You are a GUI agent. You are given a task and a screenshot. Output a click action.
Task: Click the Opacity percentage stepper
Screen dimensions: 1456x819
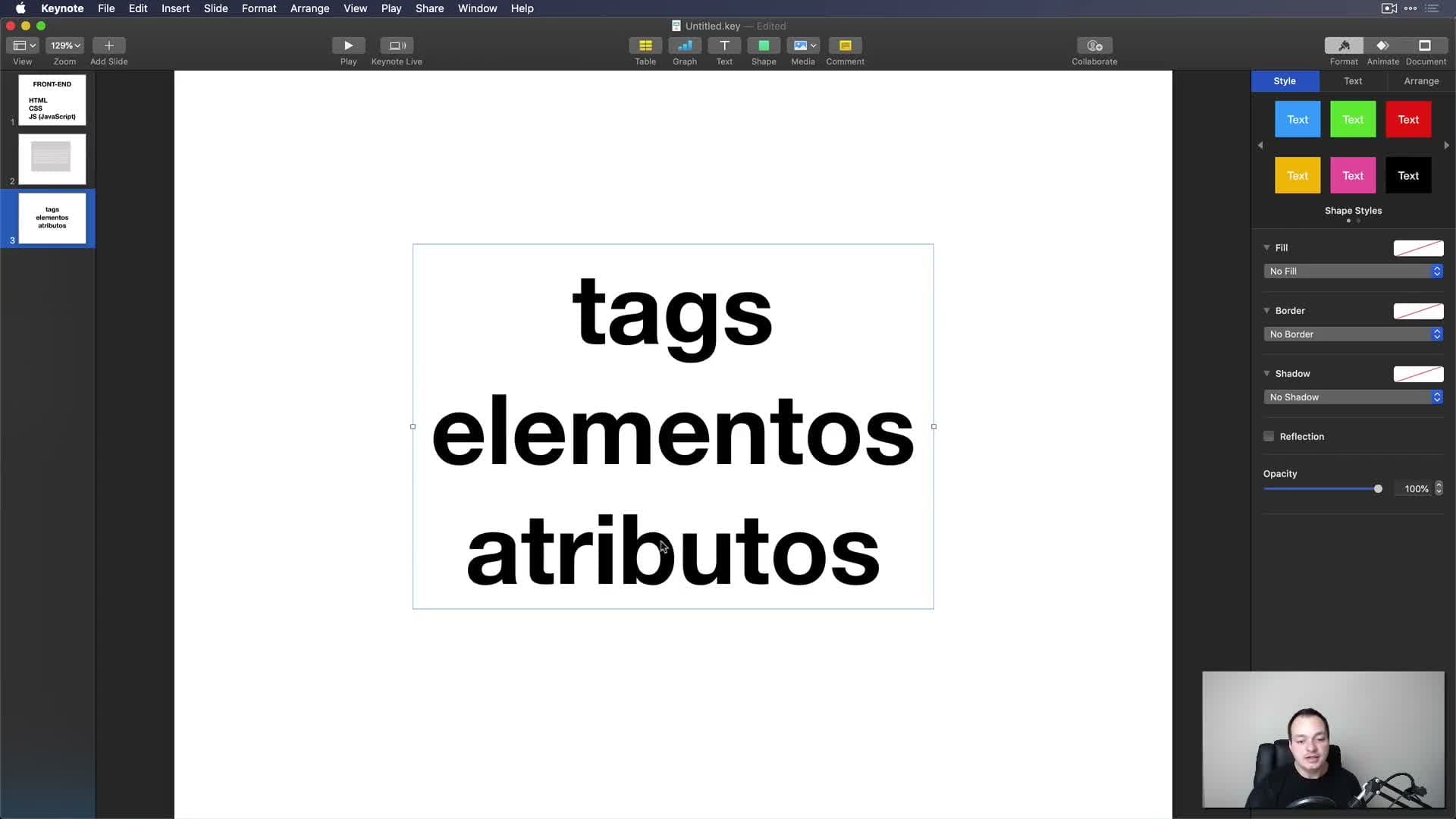(1439, 488)
